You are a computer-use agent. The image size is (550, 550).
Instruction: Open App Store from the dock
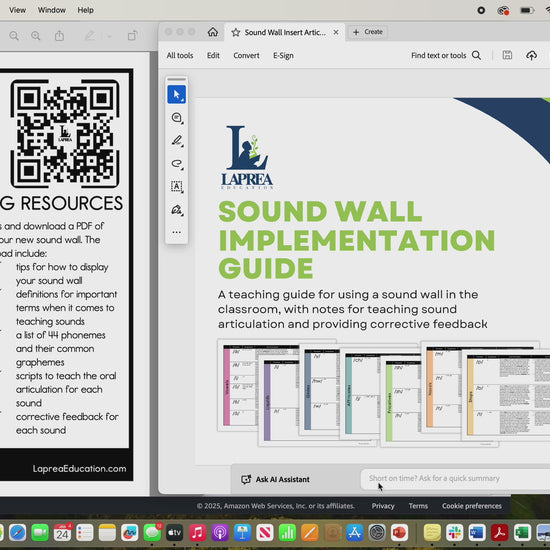pos(355,533)
